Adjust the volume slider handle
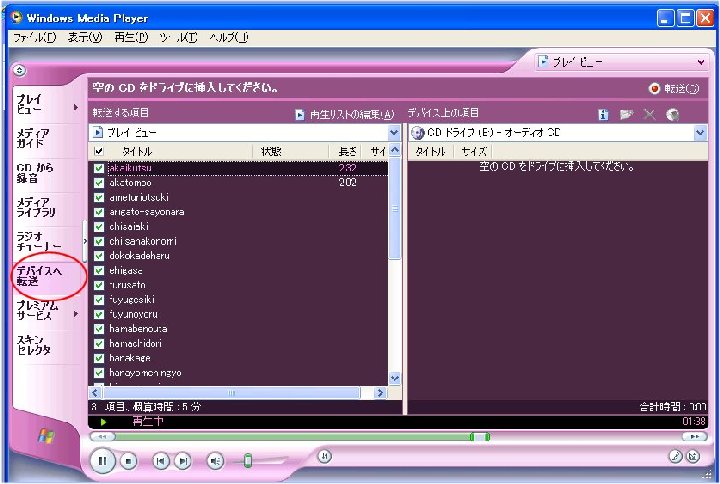The image size is (720, 484). click(x=248, y=460)
